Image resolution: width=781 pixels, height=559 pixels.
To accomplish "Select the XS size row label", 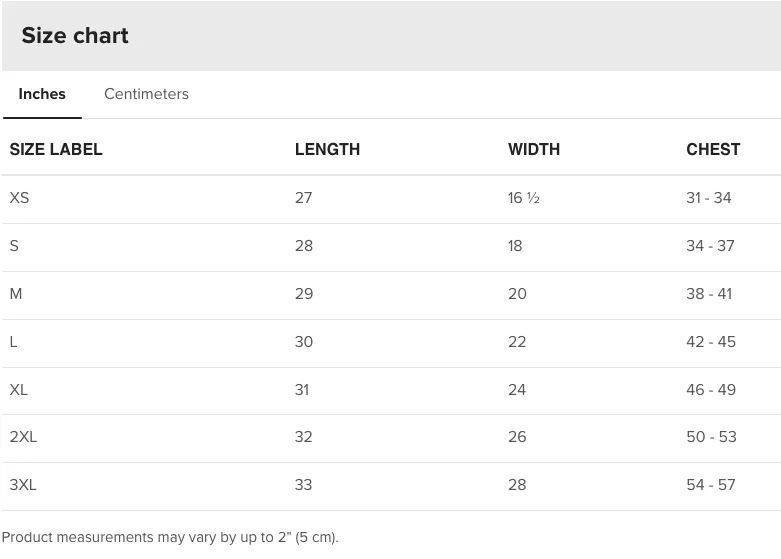I will (x=19, y=198).
